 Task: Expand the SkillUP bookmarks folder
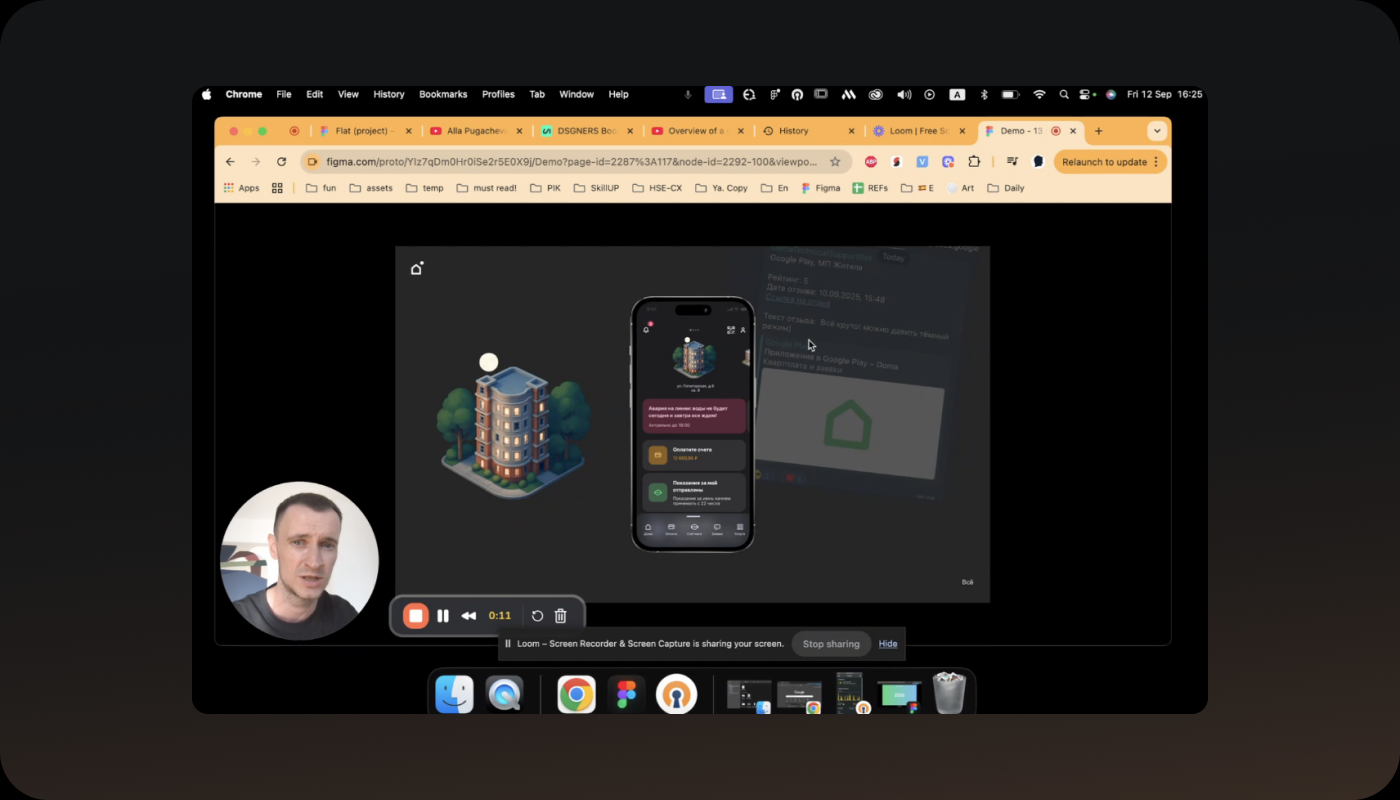[595, 188]
